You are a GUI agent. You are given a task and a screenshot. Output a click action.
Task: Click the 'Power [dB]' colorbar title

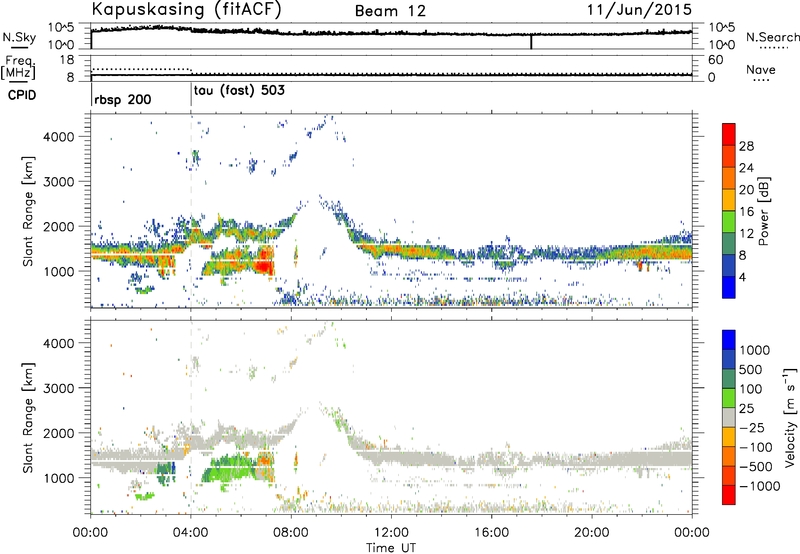pos(764,211)
